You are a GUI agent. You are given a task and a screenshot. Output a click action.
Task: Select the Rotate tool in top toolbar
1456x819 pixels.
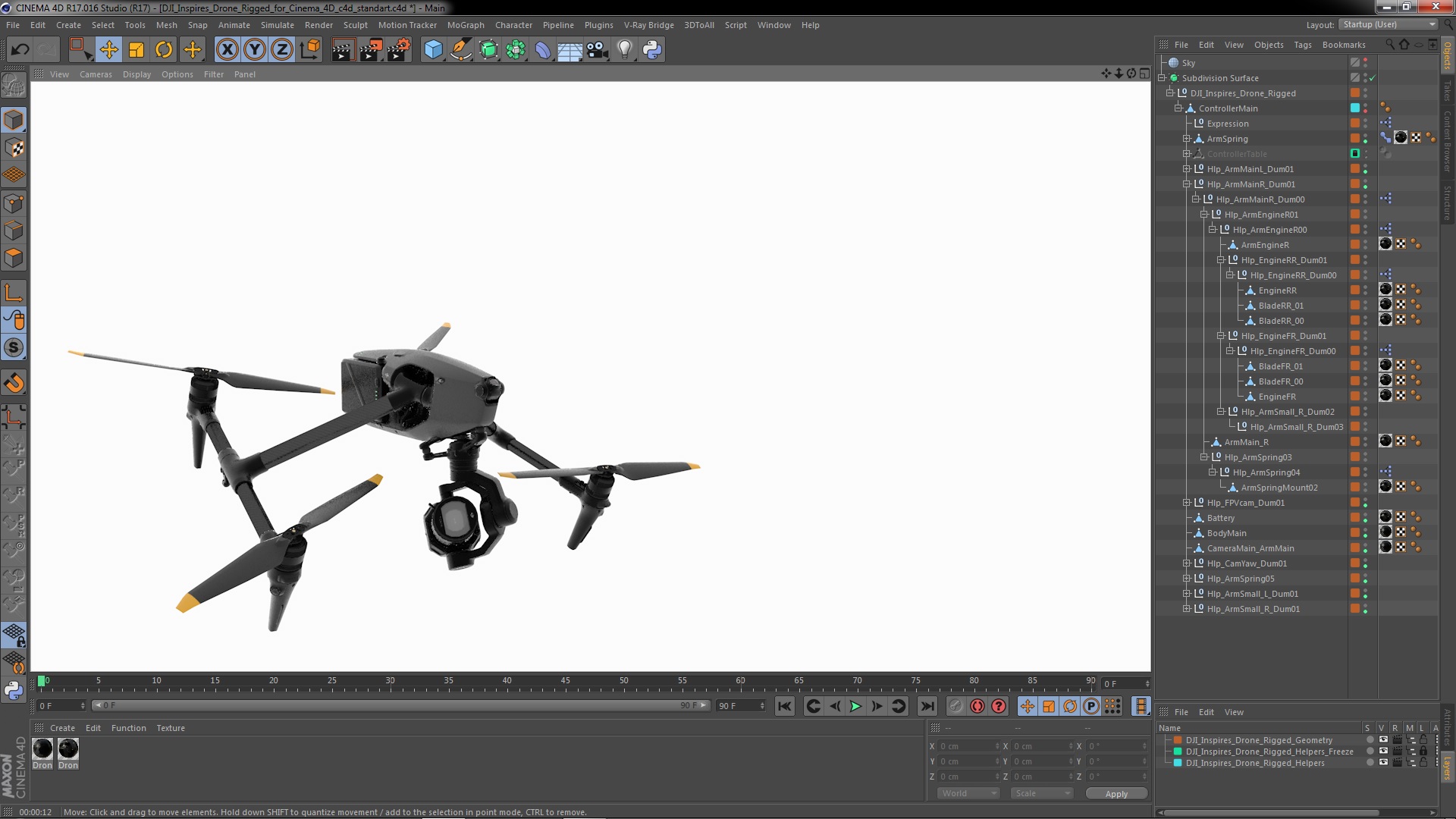(164, 50)
